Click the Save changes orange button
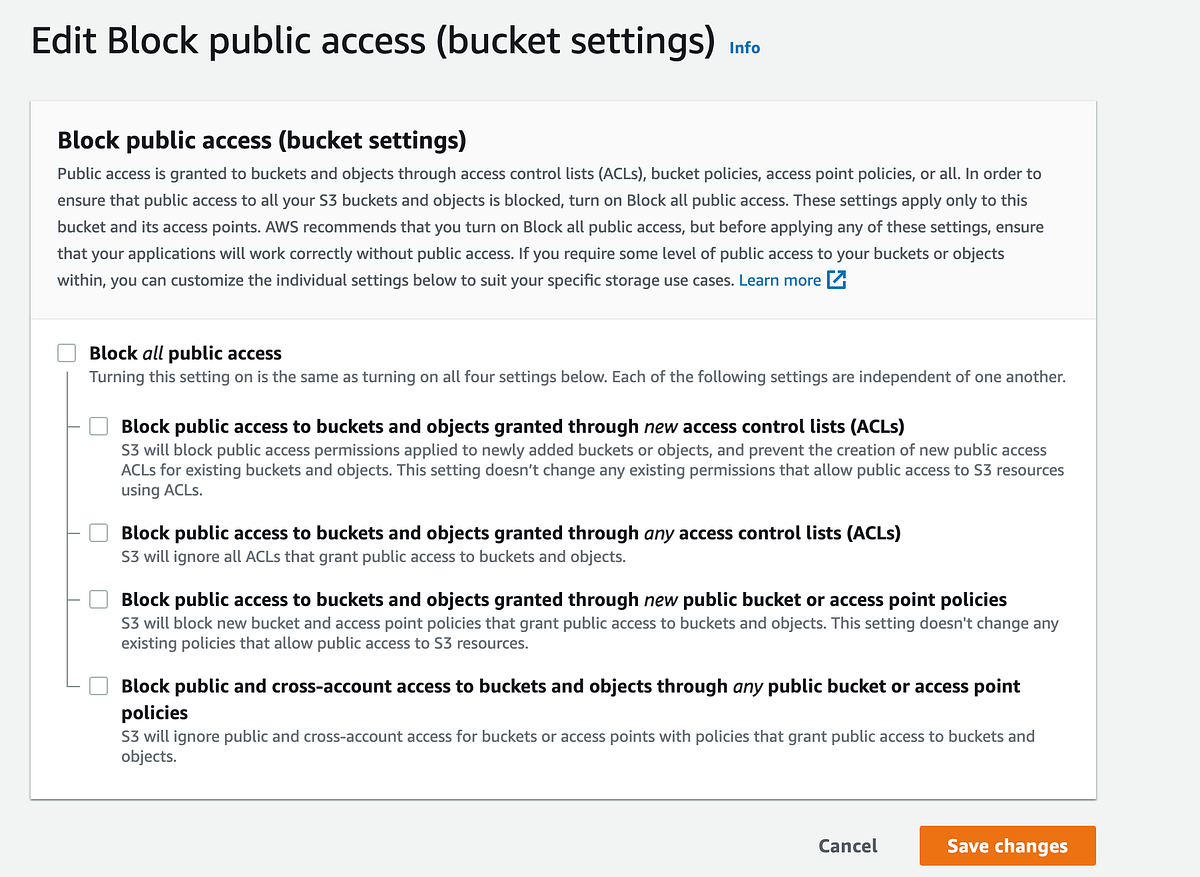 [x=1007, y=845]
